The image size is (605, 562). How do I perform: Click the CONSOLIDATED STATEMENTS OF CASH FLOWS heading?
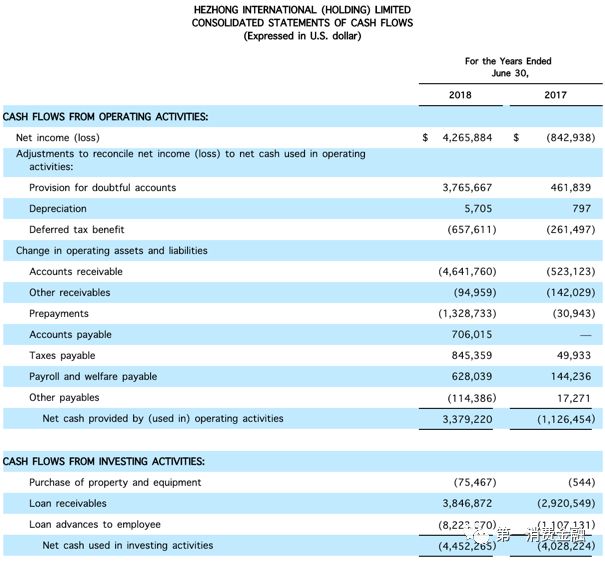302,23
